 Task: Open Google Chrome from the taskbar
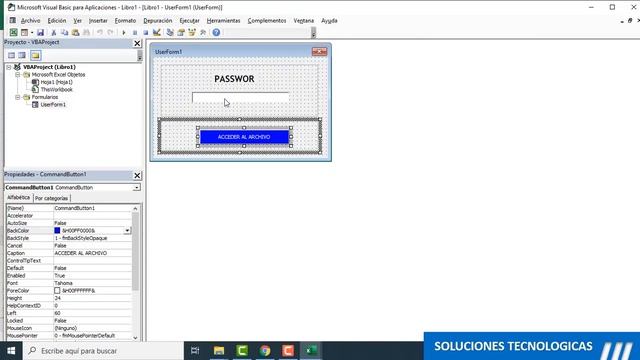click(x=265, y=351)
